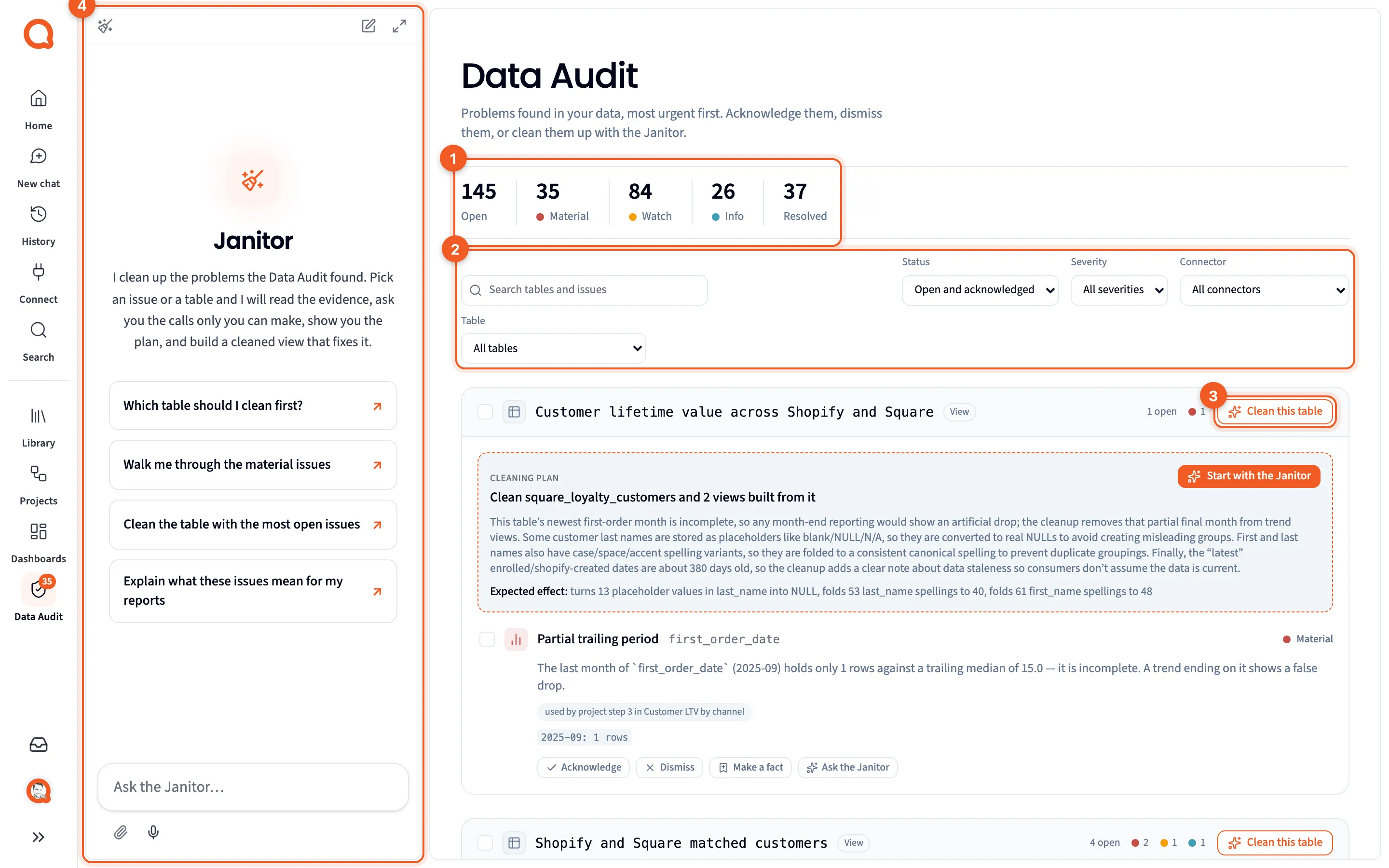Select 'Walk me through the material issues'

[x=253, y=465]
